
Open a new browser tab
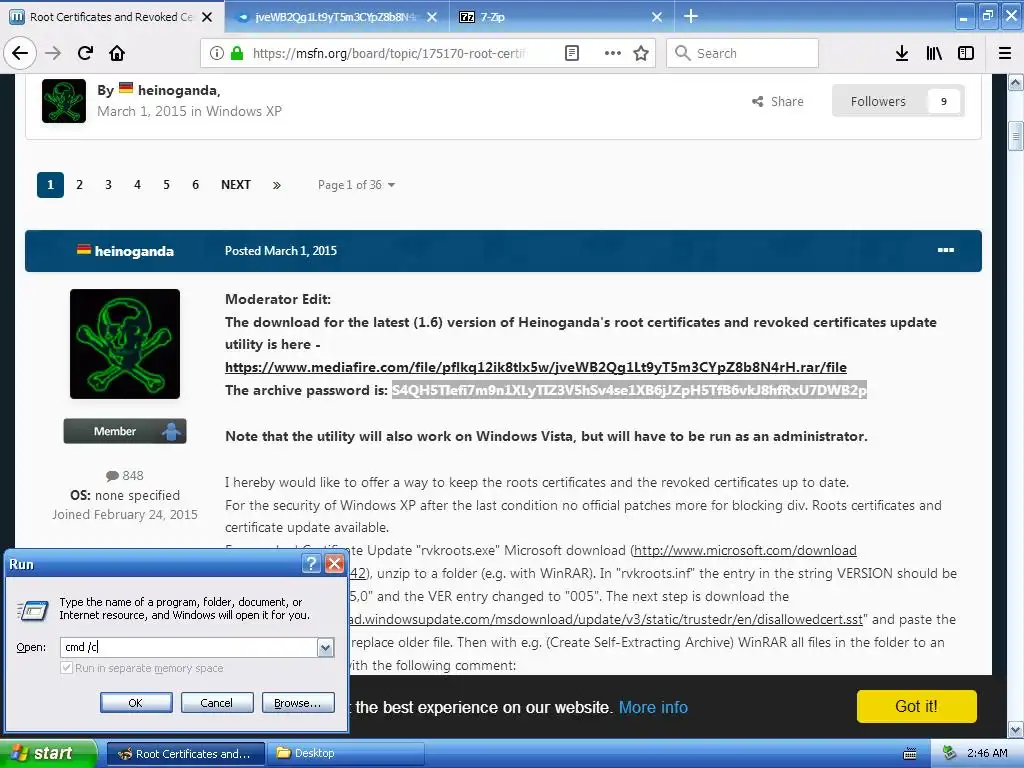click(691, 16)
